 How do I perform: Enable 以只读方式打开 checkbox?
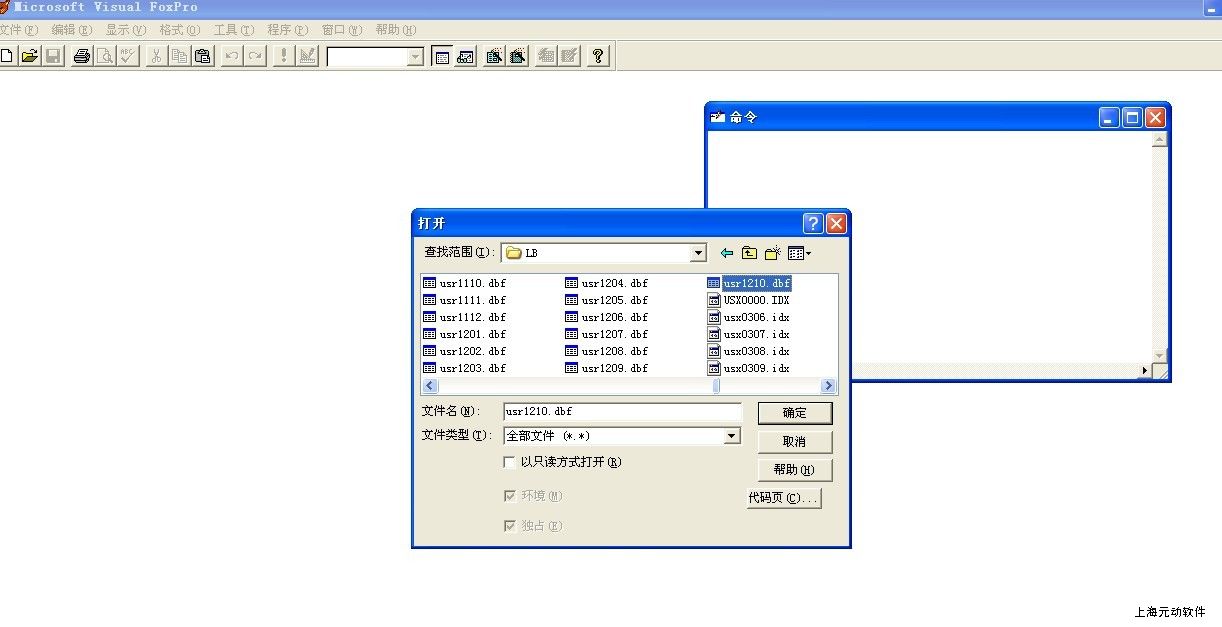click(x=510, y=462)
